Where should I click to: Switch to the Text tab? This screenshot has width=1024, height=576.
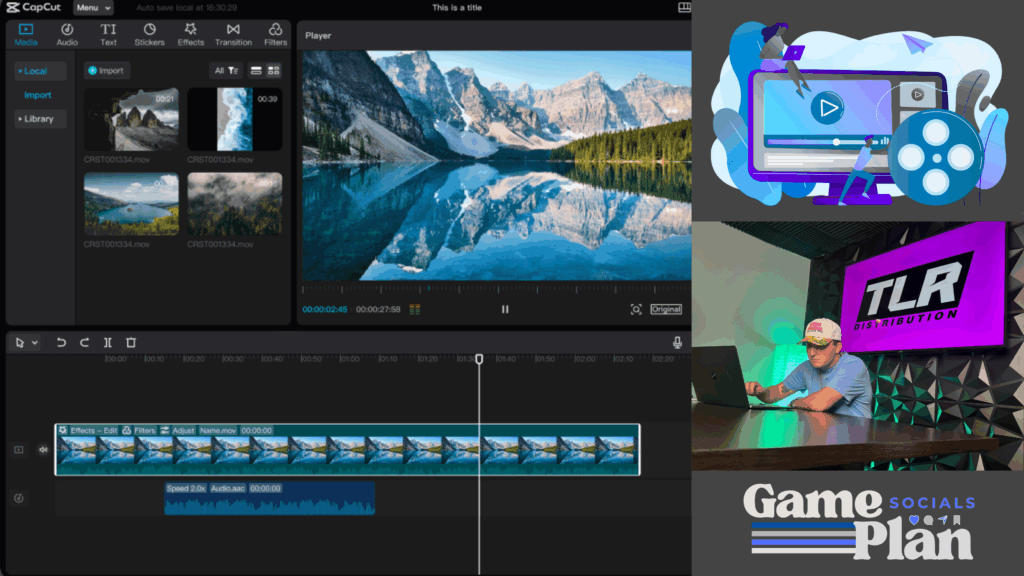[108, 35]
